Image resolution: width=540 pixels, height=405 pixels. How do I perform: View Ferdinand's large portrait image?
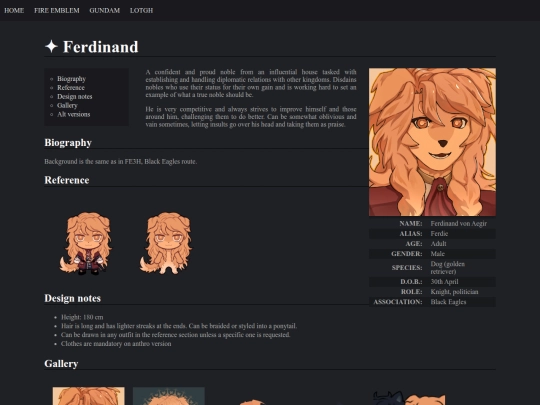click(432, 142)
